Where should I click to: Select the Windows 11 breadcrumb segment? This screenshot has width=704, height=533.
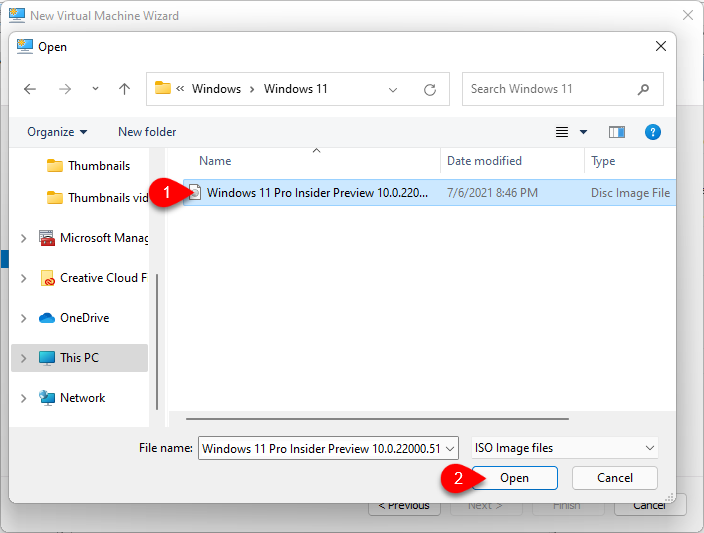[x=295, y=89]
